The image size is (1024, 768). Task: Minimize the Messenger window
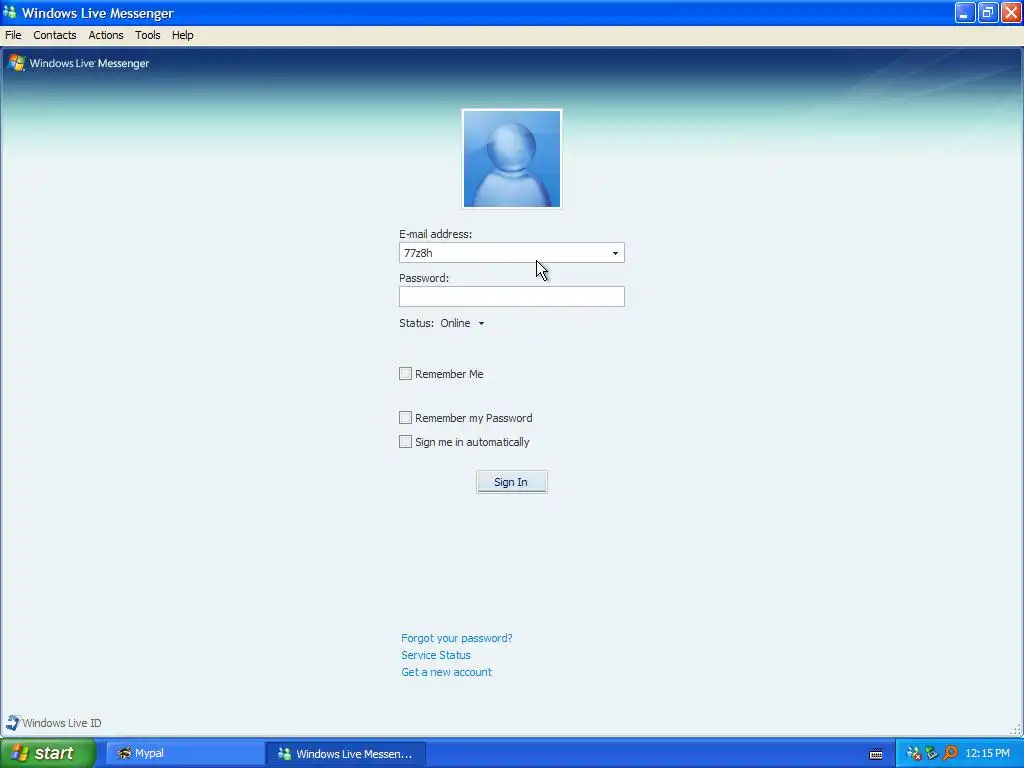[965, 12]
